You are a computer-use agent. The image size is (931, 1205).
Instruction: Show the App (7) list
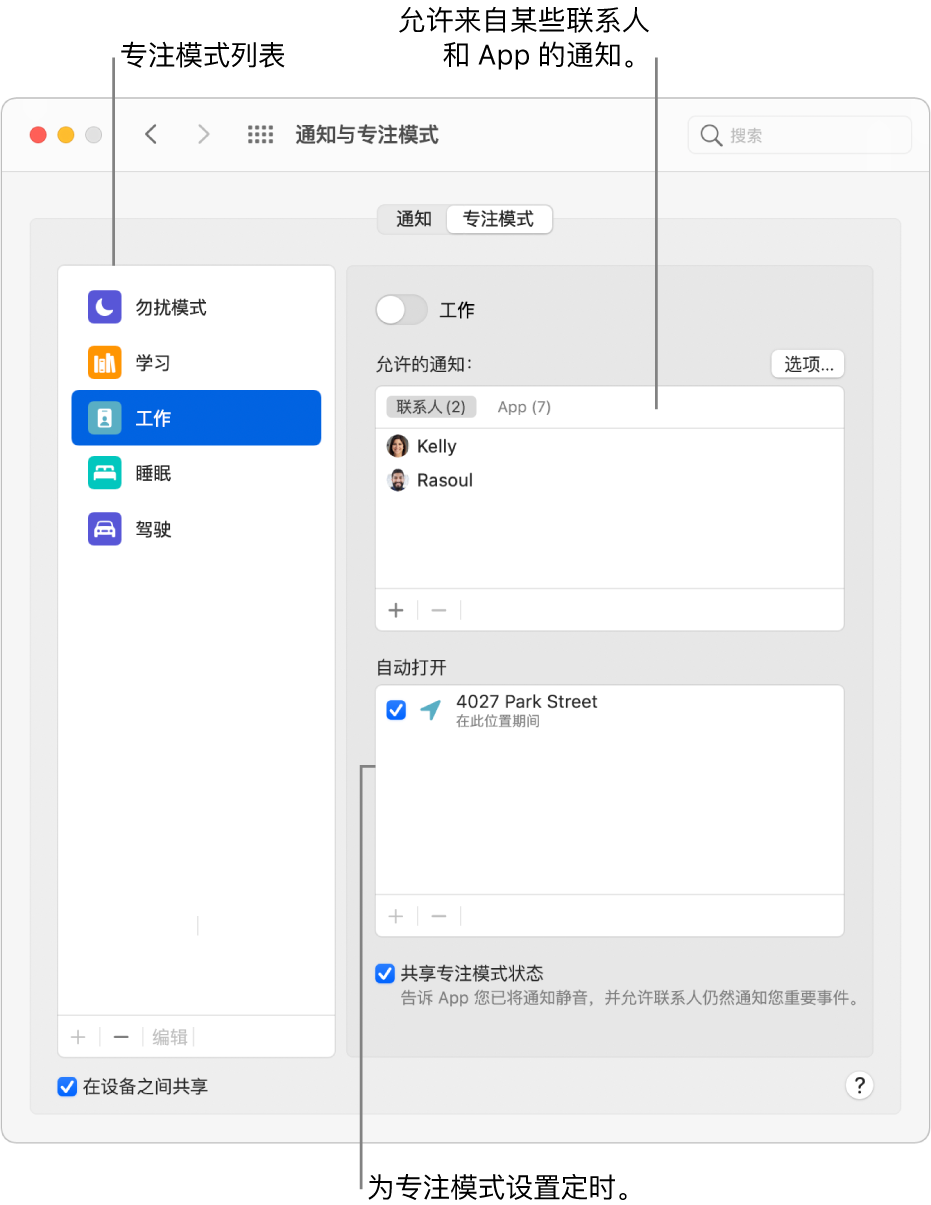(x=524, y=407)
